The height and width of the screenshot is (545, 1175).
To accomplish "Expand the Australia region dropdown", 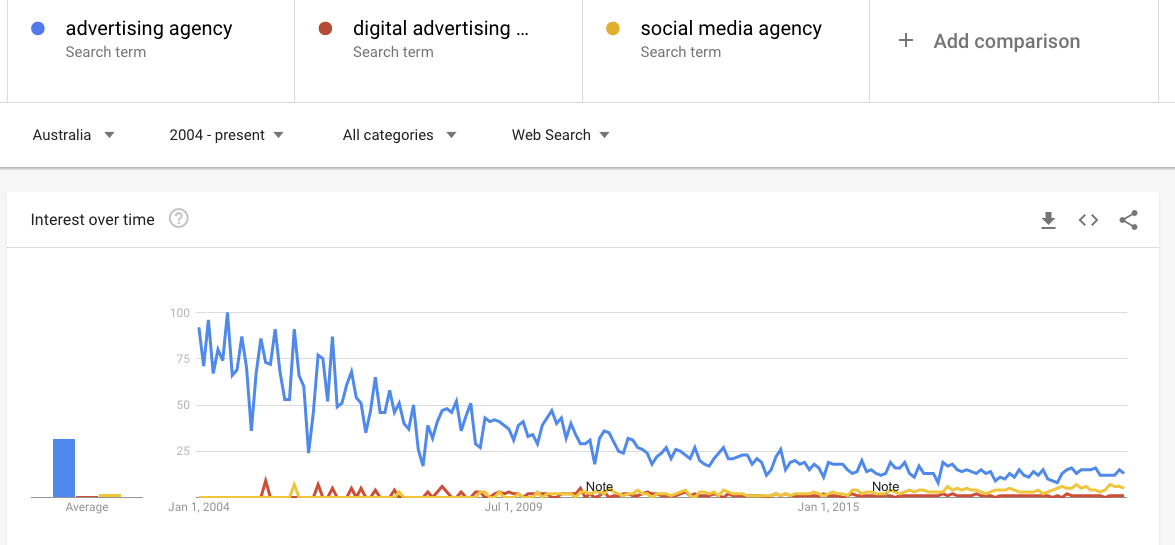I will [x=73, y=135].
